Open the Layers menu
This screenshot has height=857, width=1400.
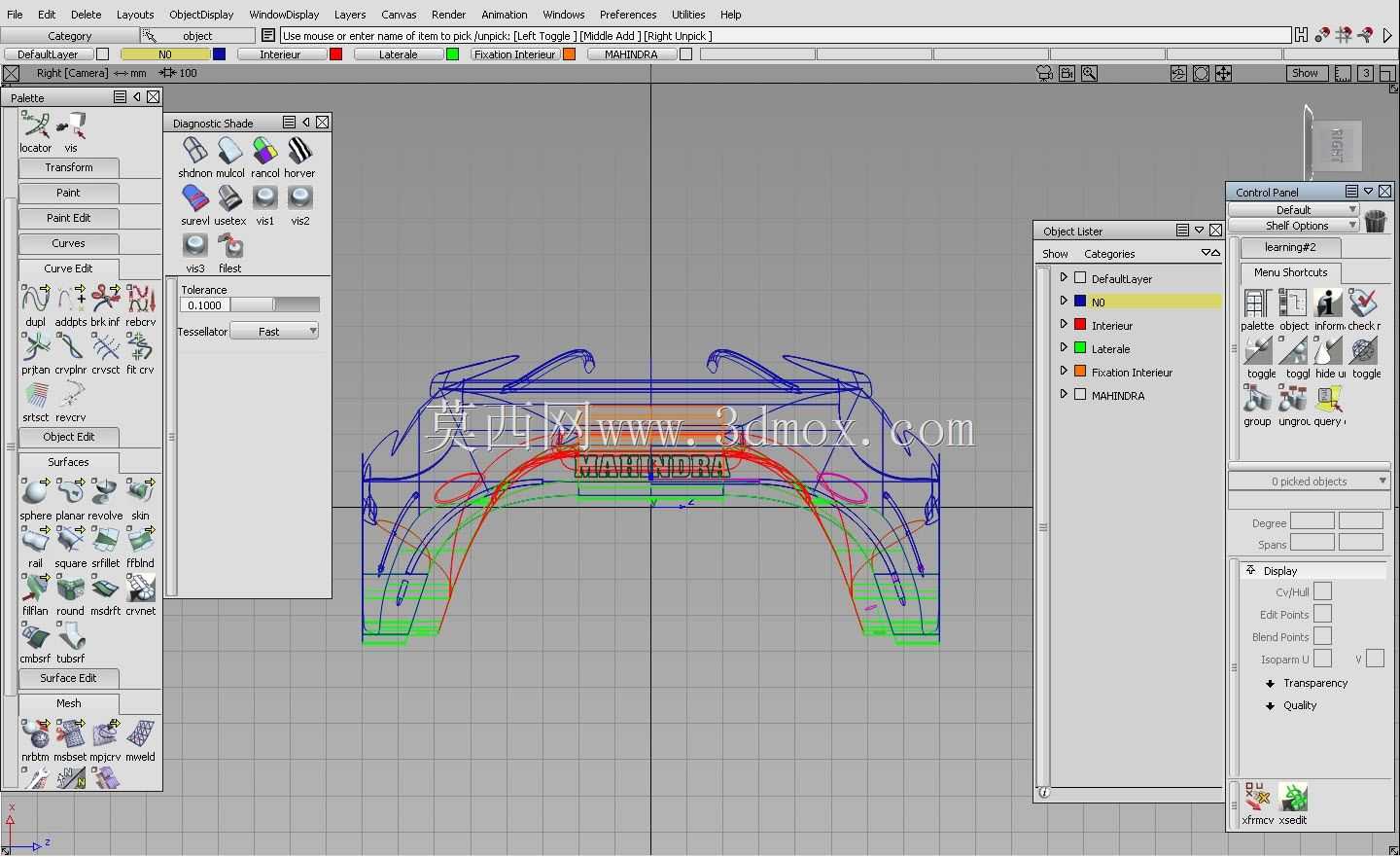pyautogui.click(x=350, y=15)
